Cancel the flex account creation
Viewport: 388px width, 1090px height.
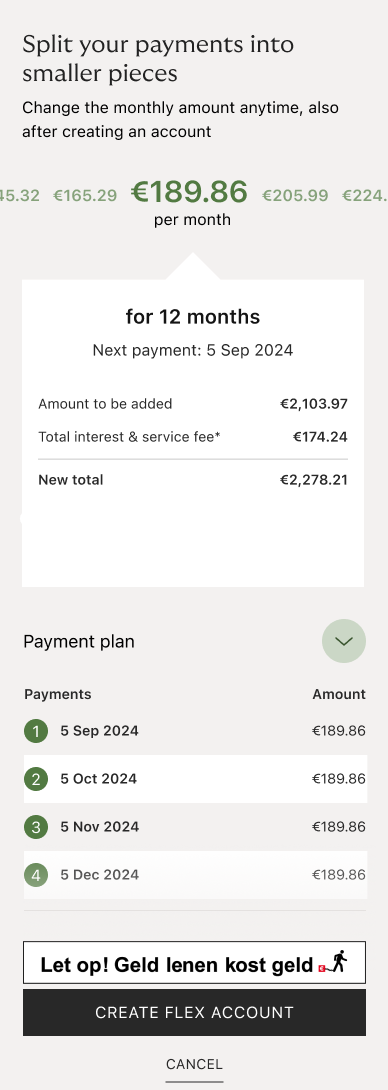[194, 1064]
